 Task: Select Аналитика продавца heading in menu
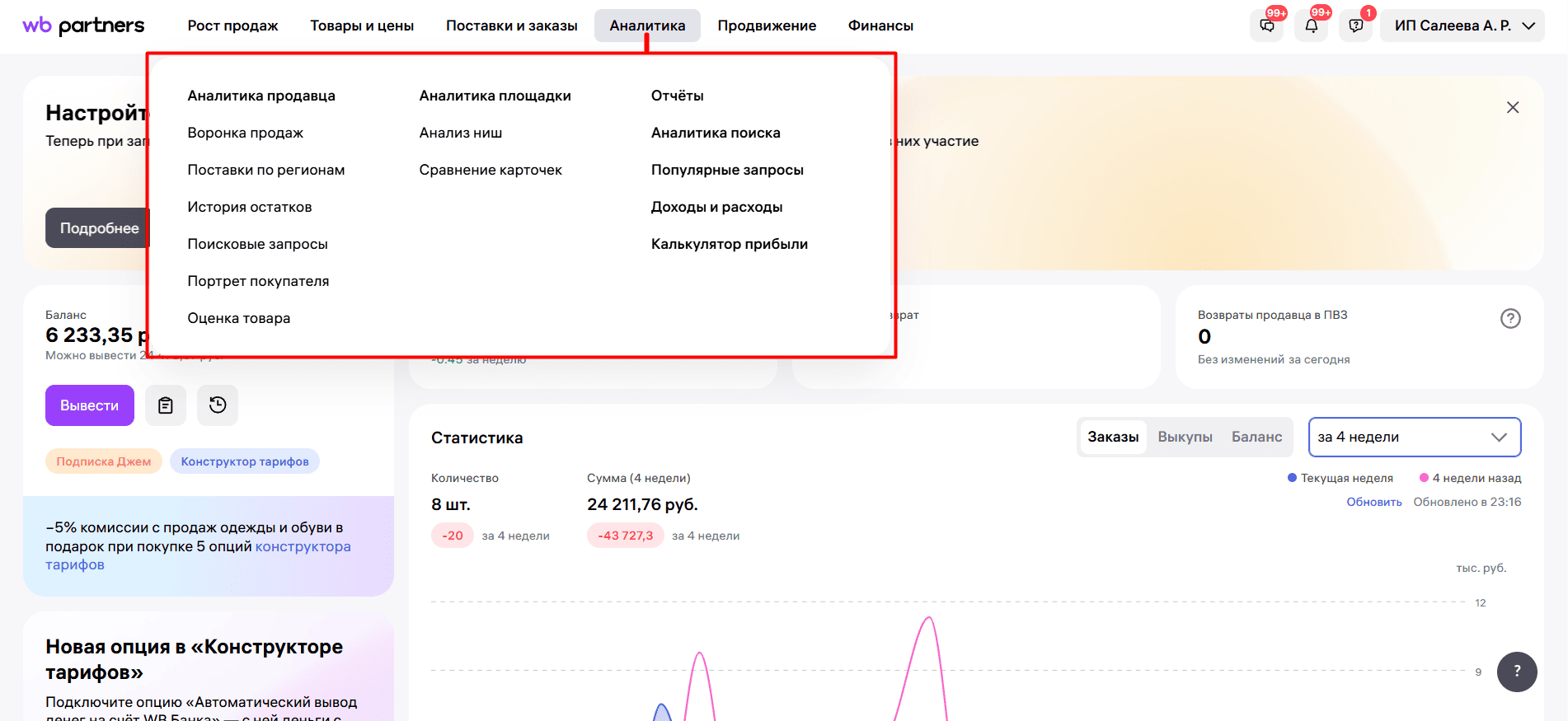click(x=261, y=96)
